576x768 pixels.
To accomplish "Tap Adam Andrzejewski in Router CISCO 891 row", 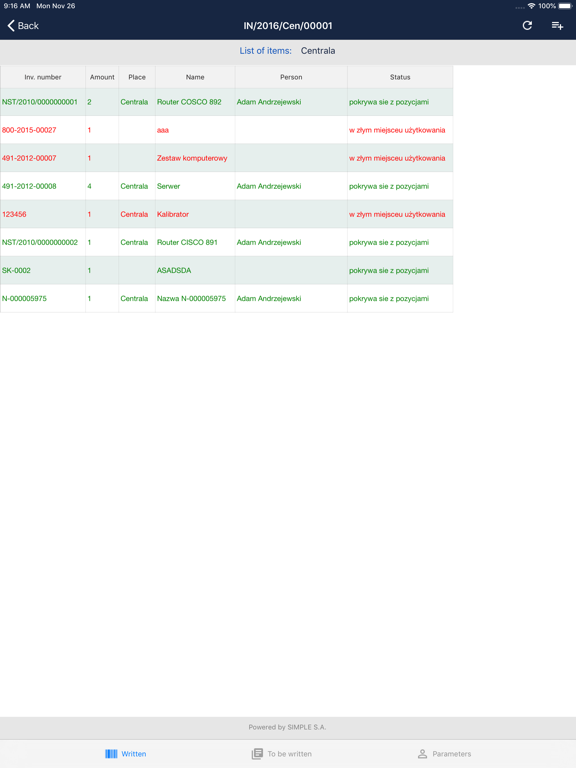I will point(269,242).
